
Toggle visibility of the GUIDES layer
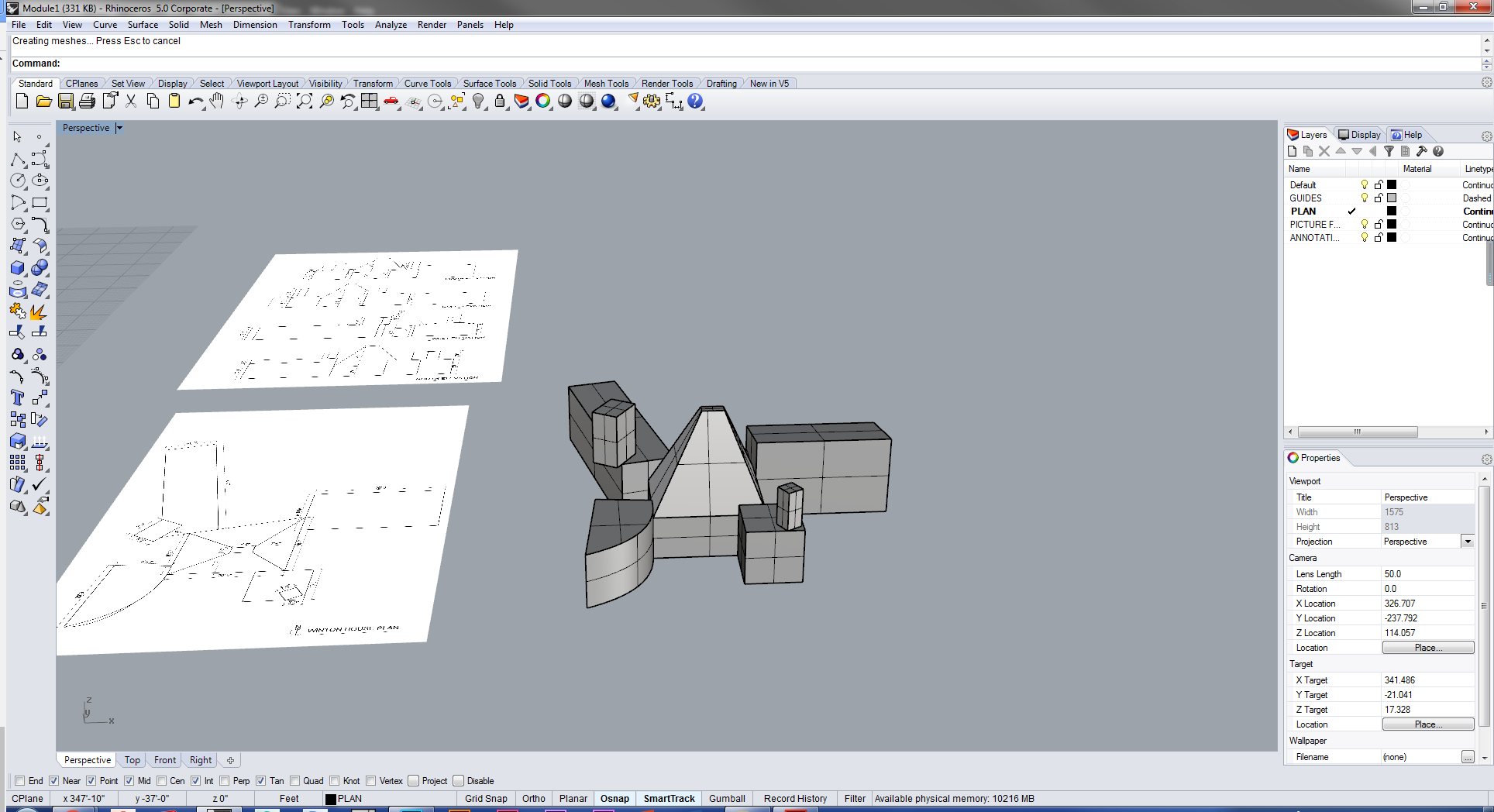(x=1364, y=198)
